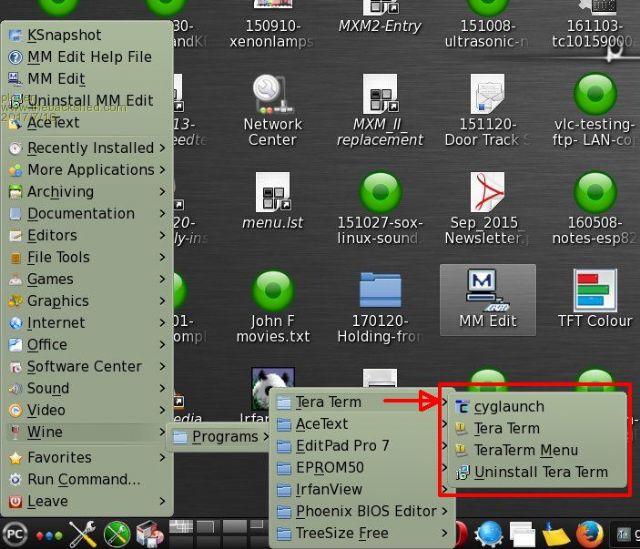Open the MM Edit desktop icon
This screenshot has width=640, height=549.
point(487,295)
